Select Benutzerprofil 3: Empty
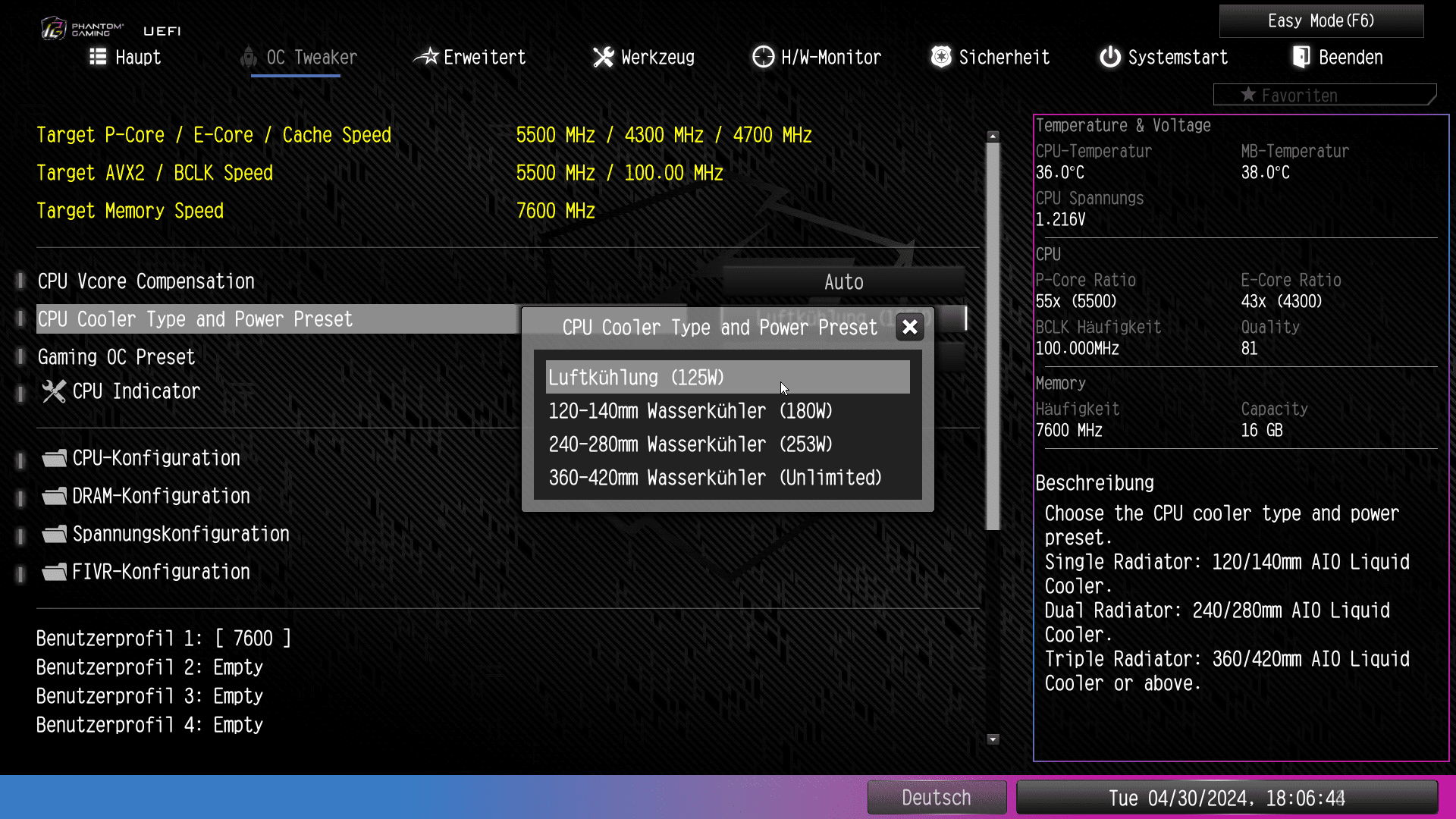 point(149,696)
